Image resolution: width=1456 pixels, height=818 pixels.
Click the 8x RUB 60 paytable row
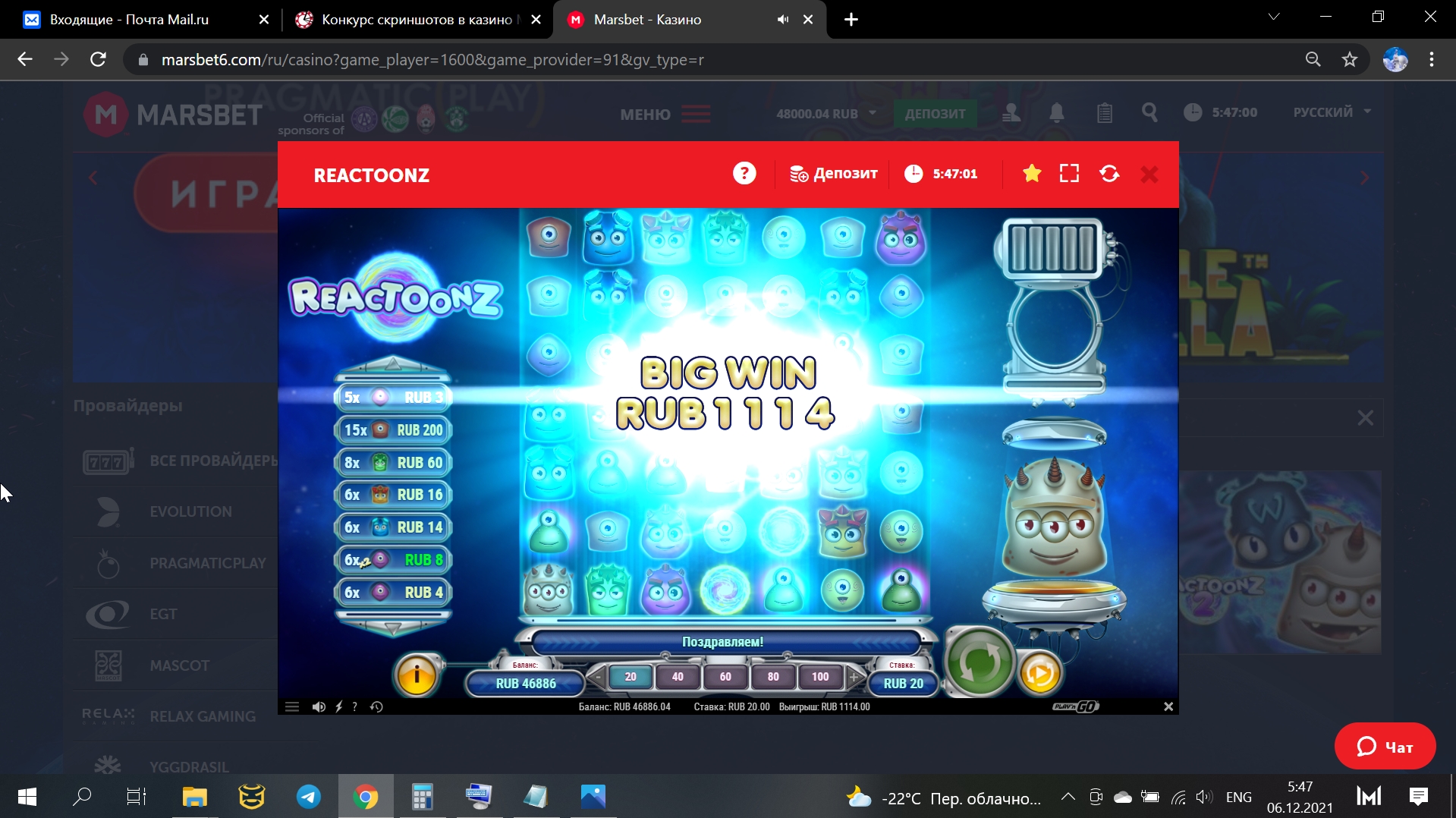tap(393, 463)
